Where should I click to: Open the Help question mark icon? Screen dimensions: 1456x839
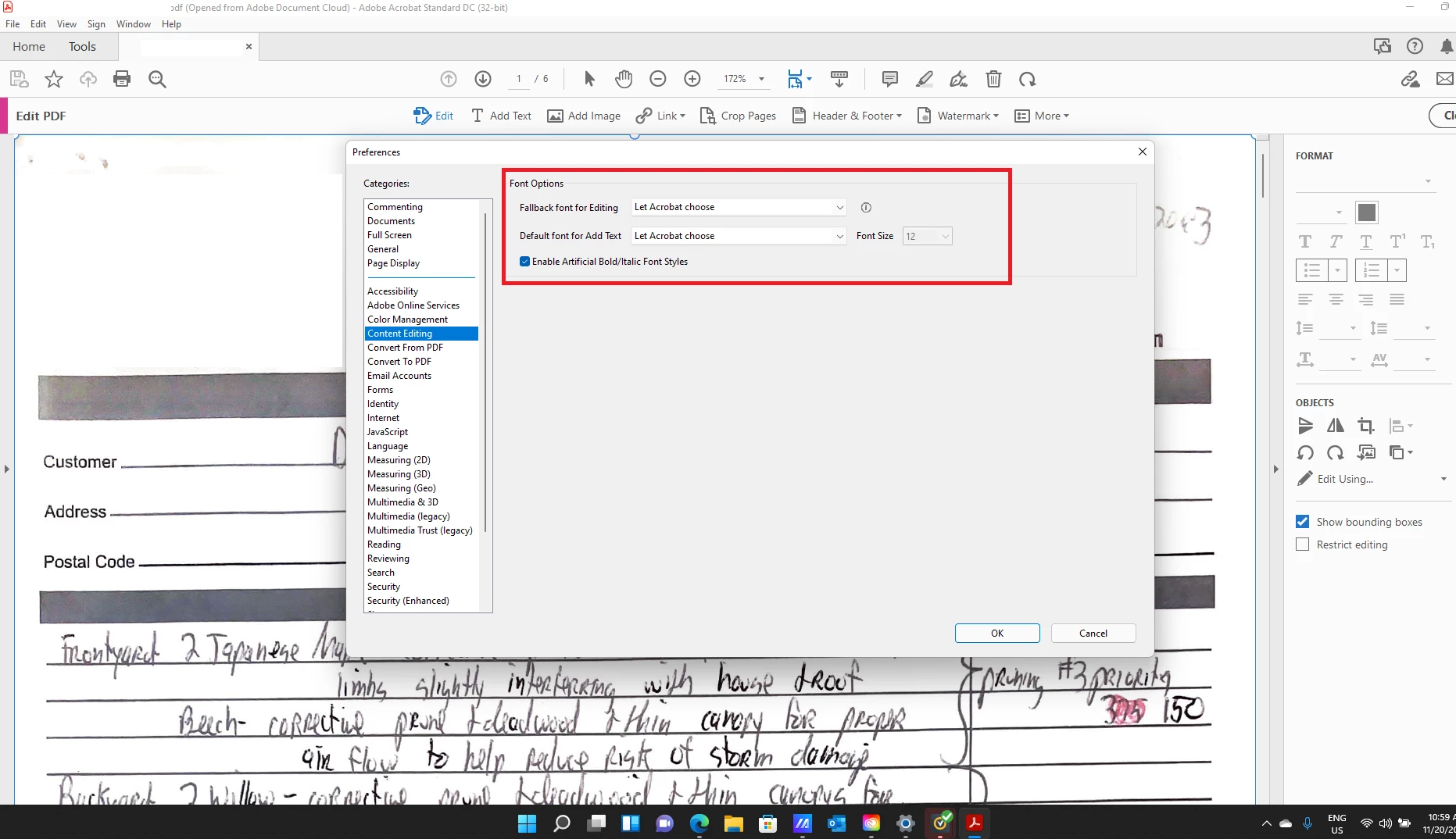1415,46
